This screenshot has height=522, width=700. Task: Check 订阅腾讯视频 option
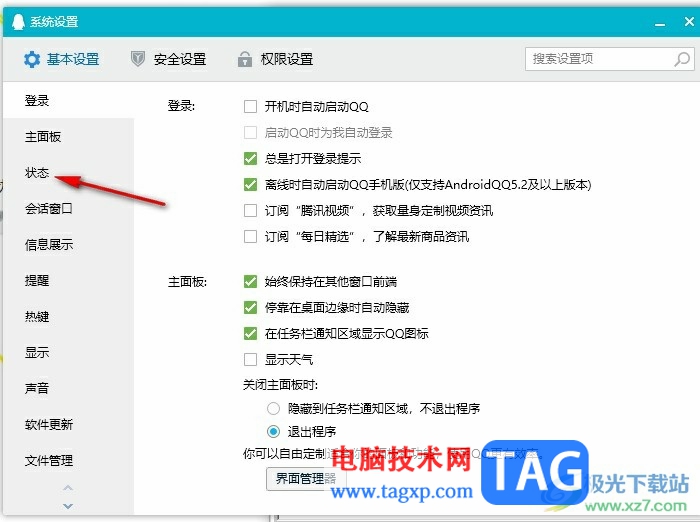pyautogui.click(x=250, y=210)
